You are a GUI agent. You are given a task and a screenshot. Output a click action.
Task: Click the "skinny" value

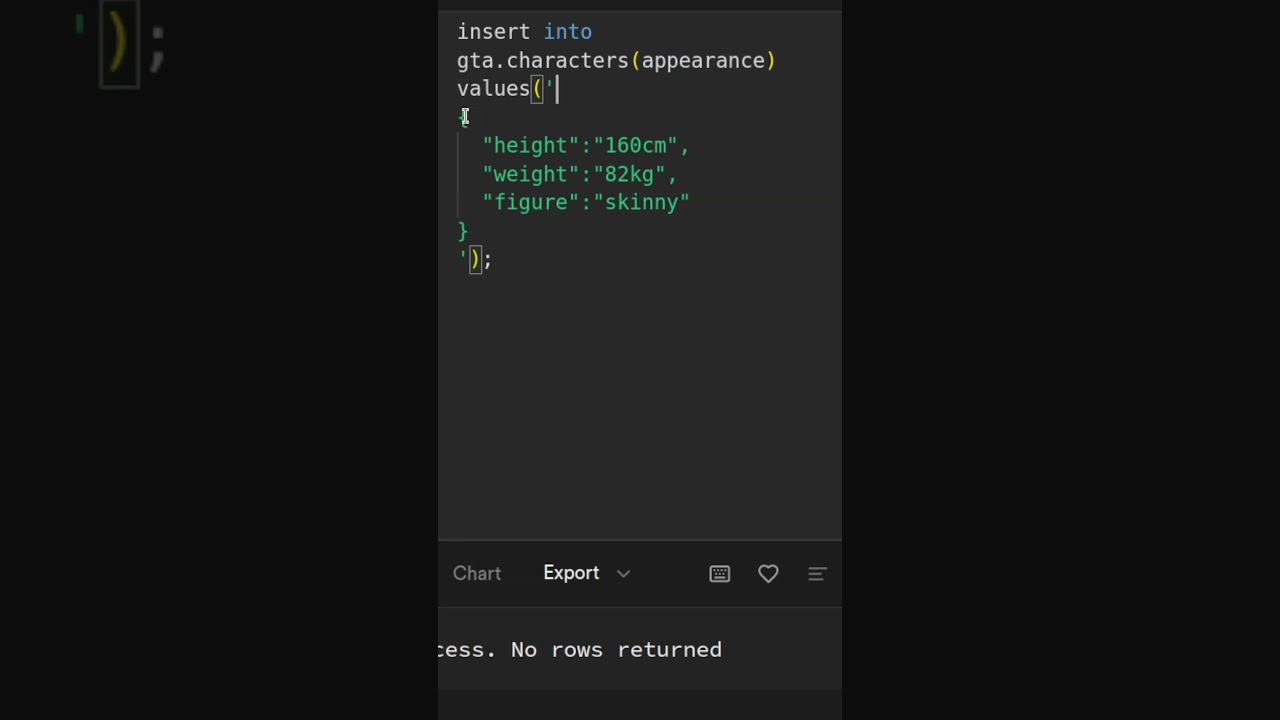641,203
